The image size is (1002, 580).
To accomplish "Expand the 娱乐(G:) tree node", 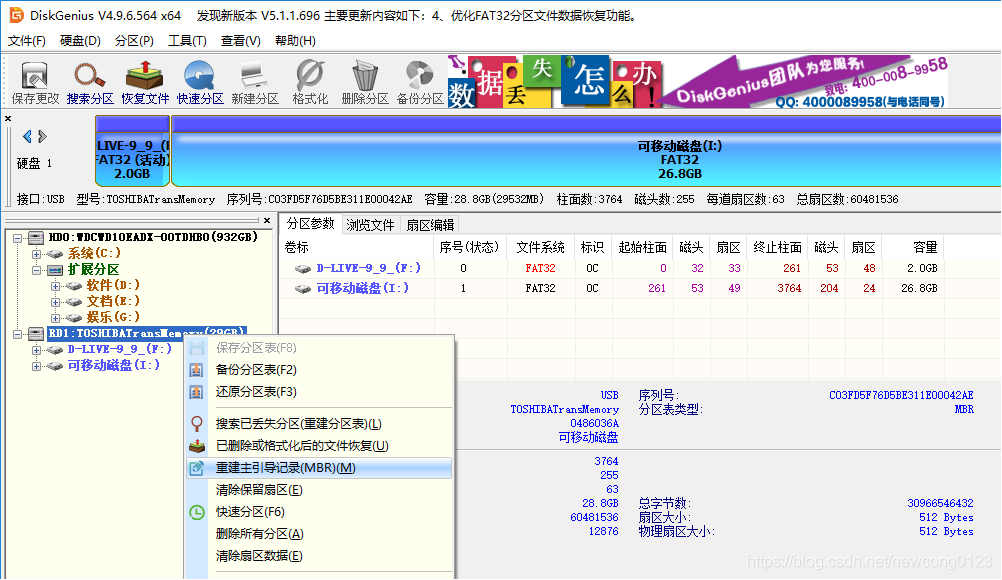I will pyautogui.click(x=56, y=317).
